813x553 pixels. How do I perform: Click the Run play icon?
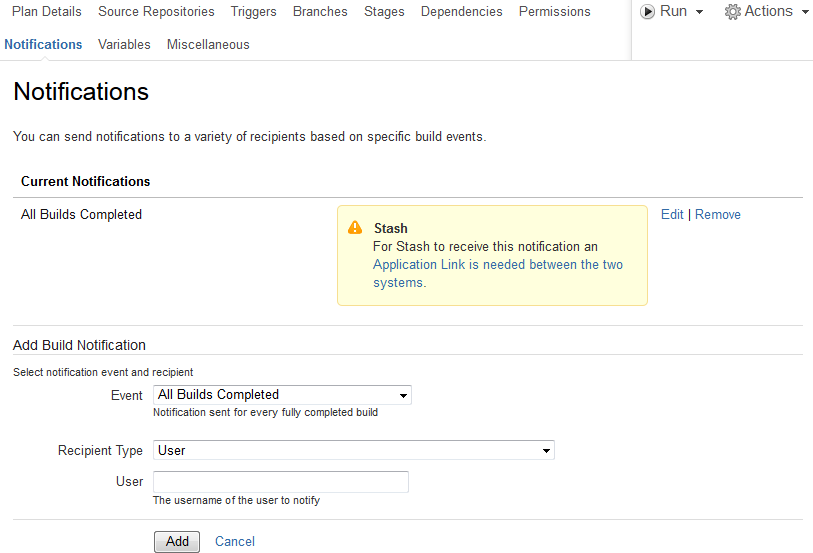tap(647, 12)
